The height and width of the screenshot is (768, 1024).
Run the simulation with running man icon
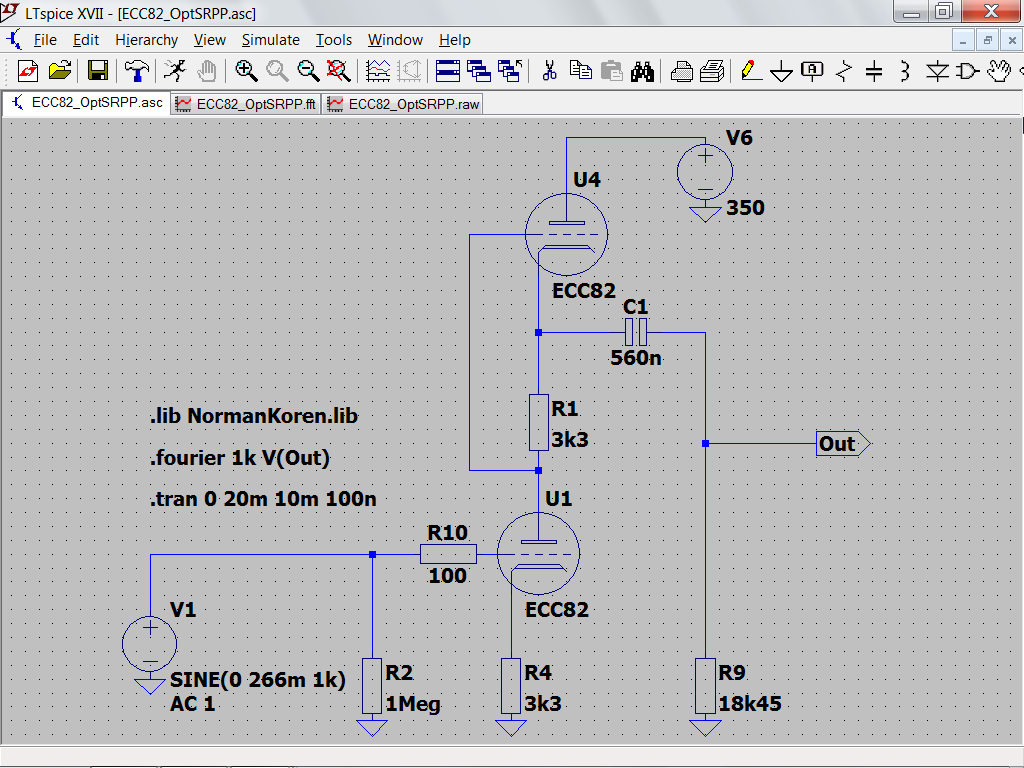coord(174,71)
